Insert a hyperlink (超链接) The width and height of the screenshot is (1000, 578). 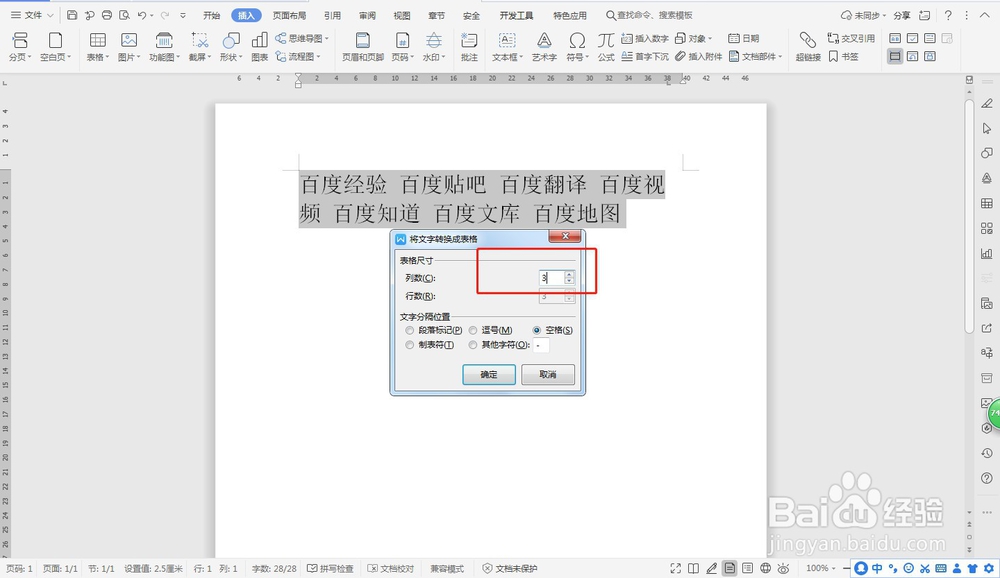tap(808, 47)
